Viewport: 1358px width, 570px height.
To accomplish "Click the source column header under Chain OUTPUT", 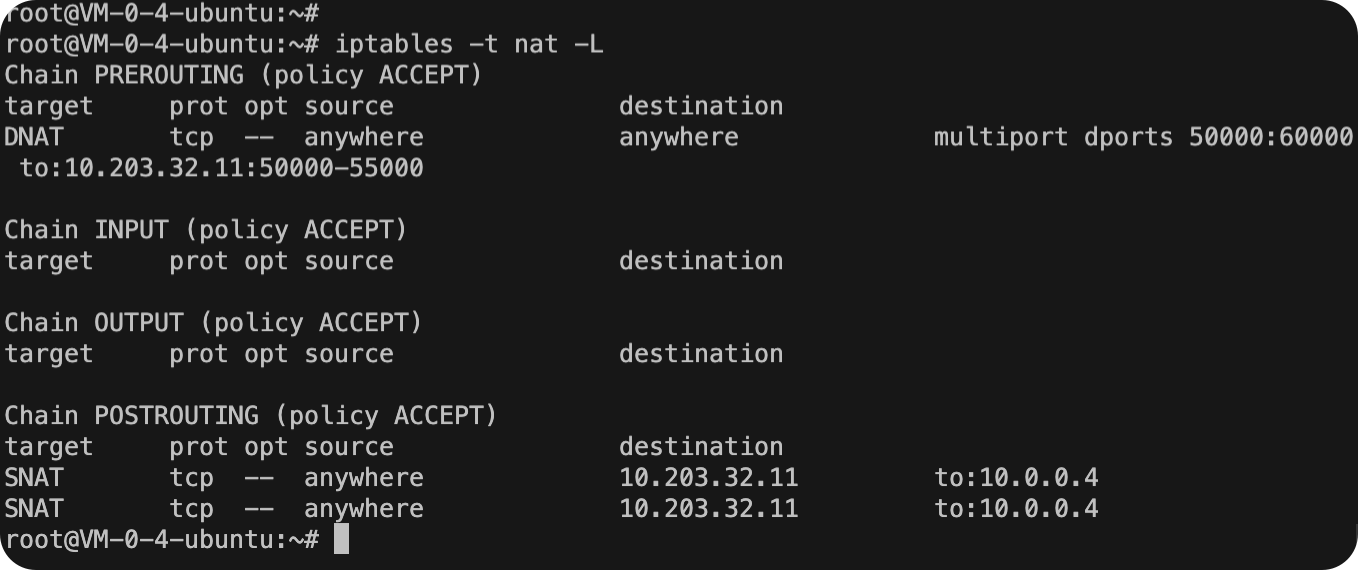I will point(349,353).
